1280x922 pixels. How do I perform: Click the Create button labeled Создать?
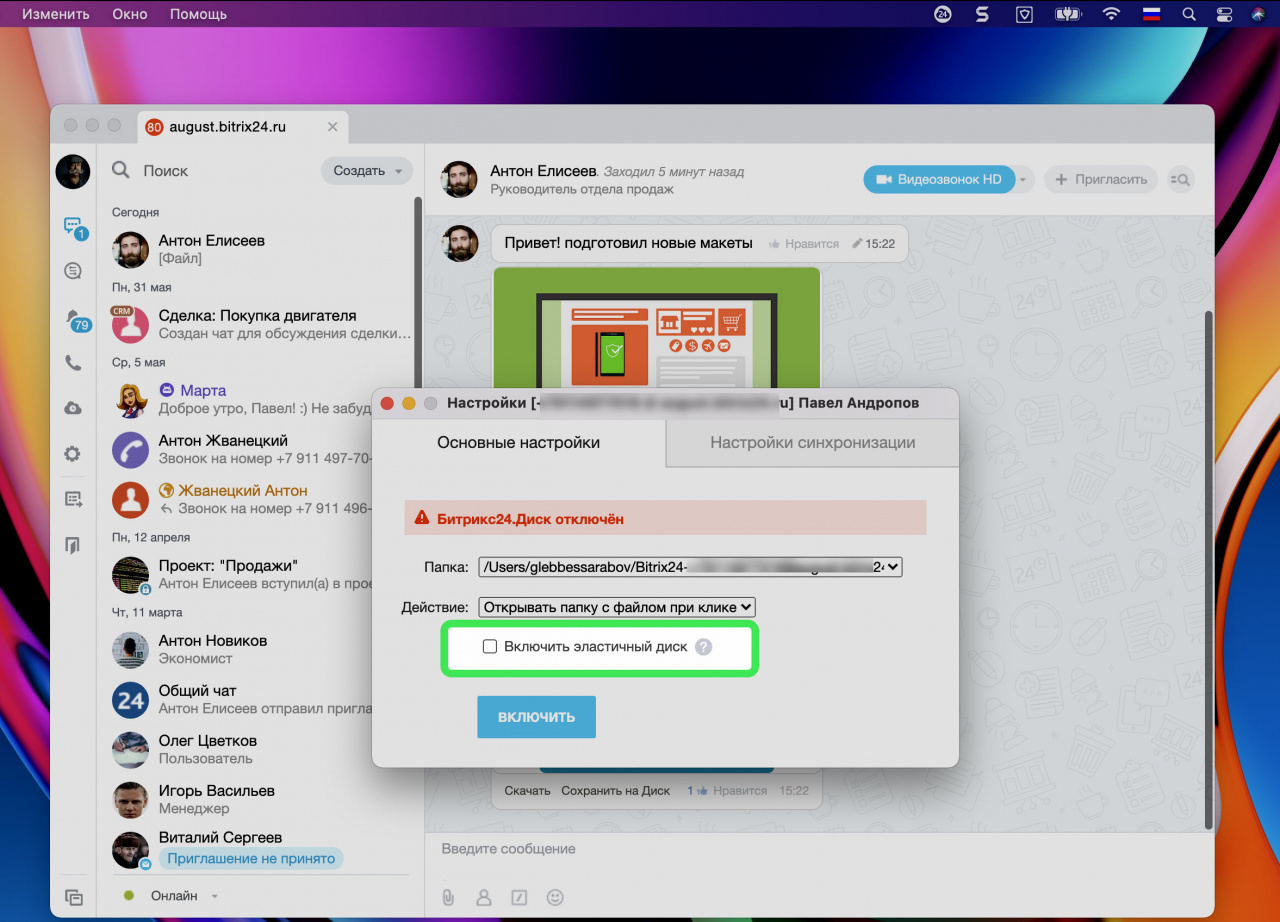(x=367, y=171)
